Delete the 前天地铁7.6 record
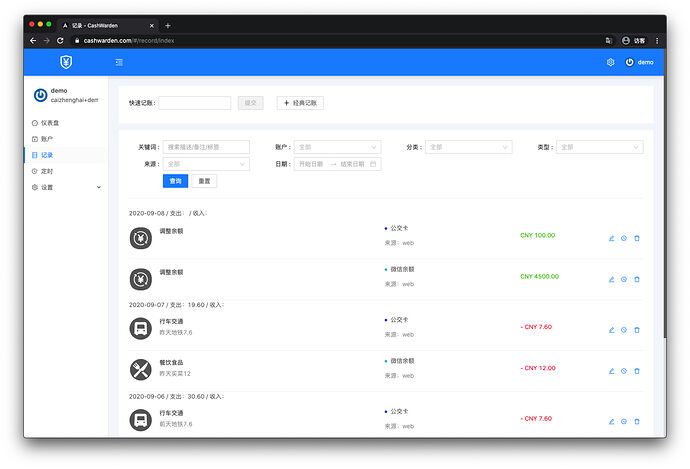 tap(637, 421)
